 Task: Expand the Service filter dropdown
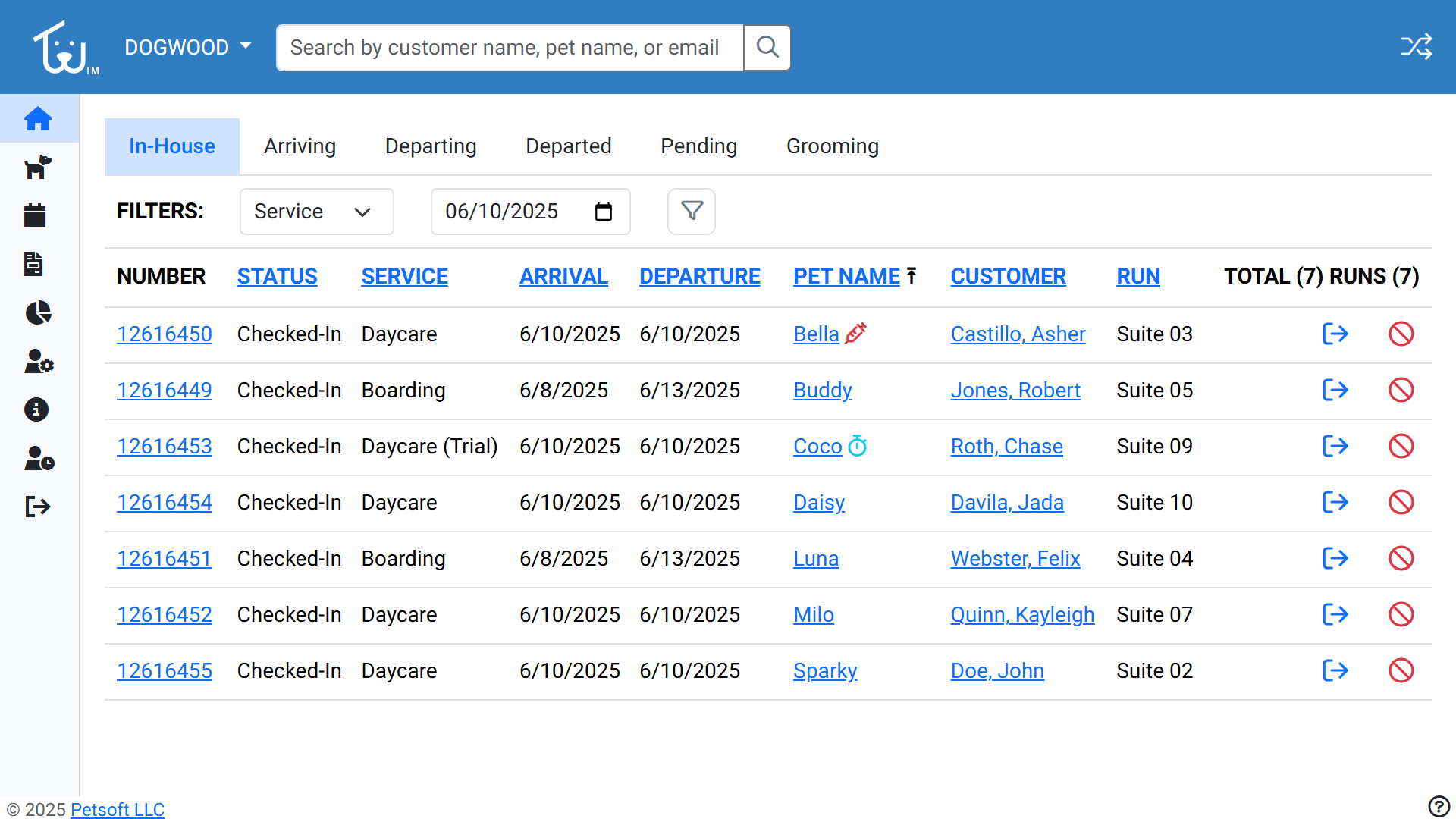click(316, 212)
